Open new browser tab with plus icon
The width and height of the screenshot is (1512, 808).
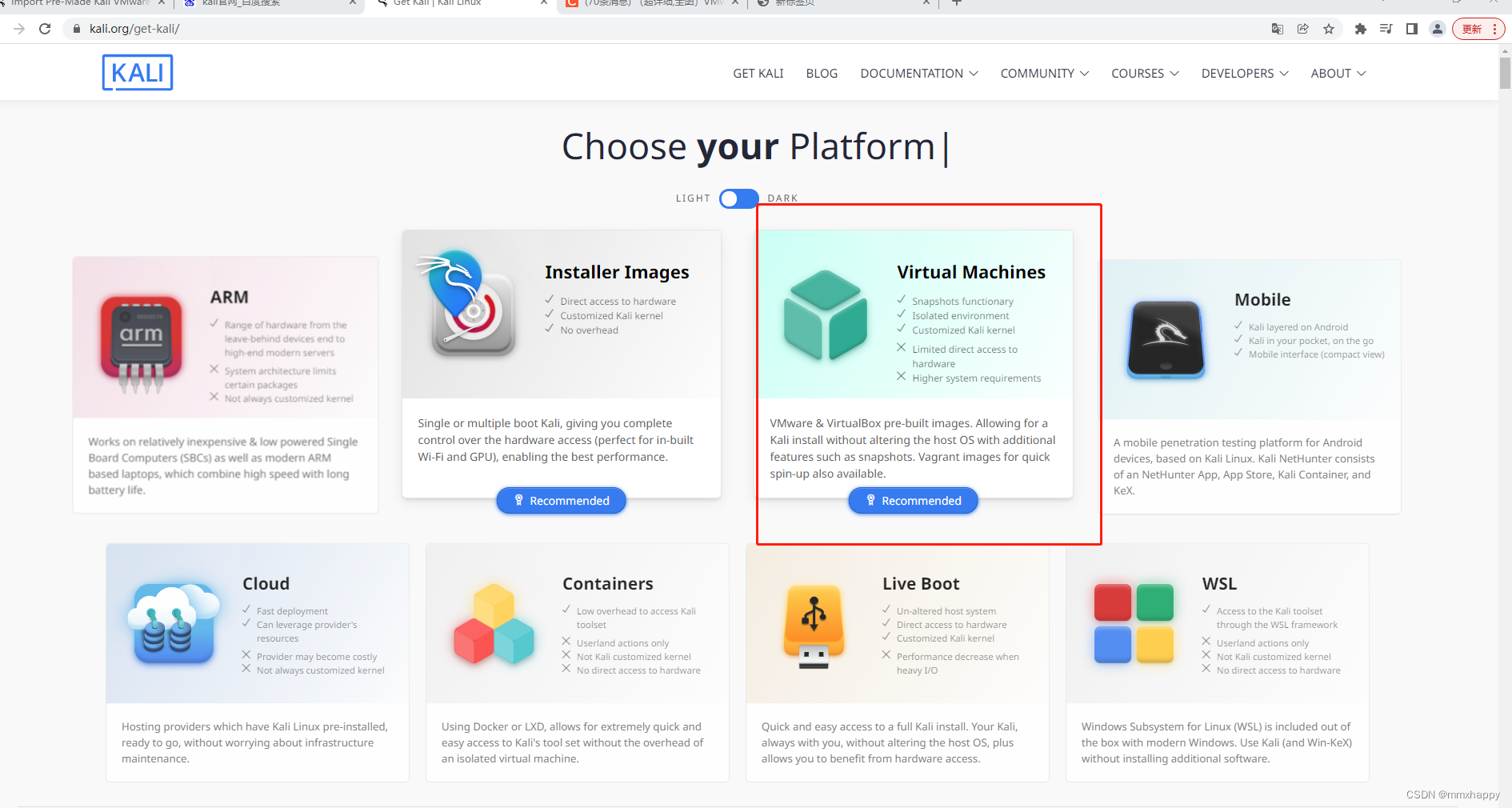point(956,3)
